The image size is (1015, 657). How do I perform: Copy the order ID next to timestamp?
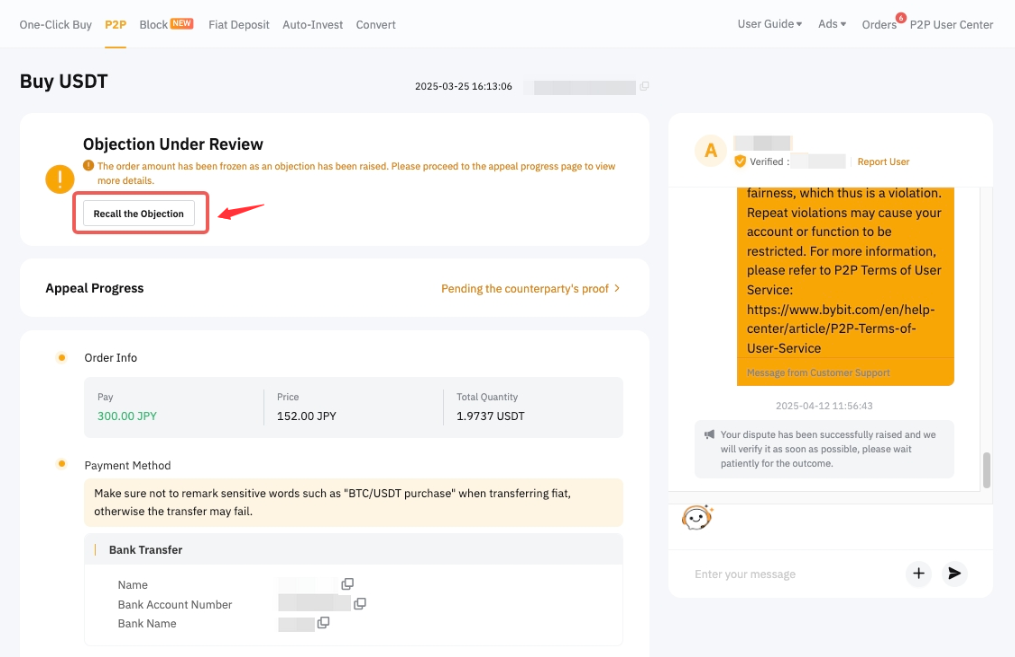tap(644, 87)
